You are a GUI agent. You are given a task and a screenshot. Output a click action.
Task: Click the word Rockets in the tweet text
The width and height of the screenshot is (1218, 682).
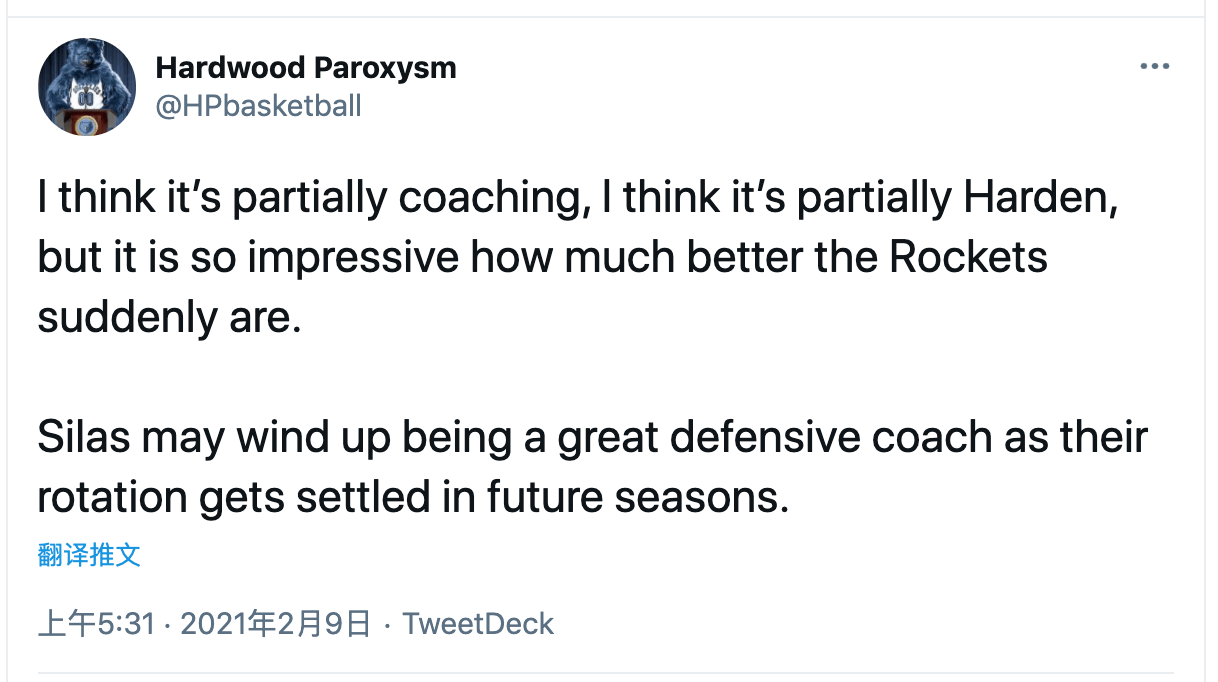tap(967, 258)
